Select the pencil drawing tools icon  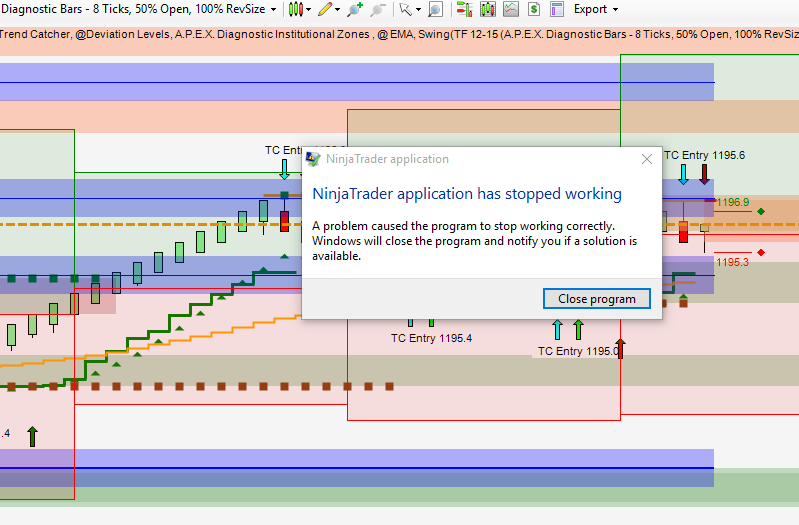click(325, 9)
